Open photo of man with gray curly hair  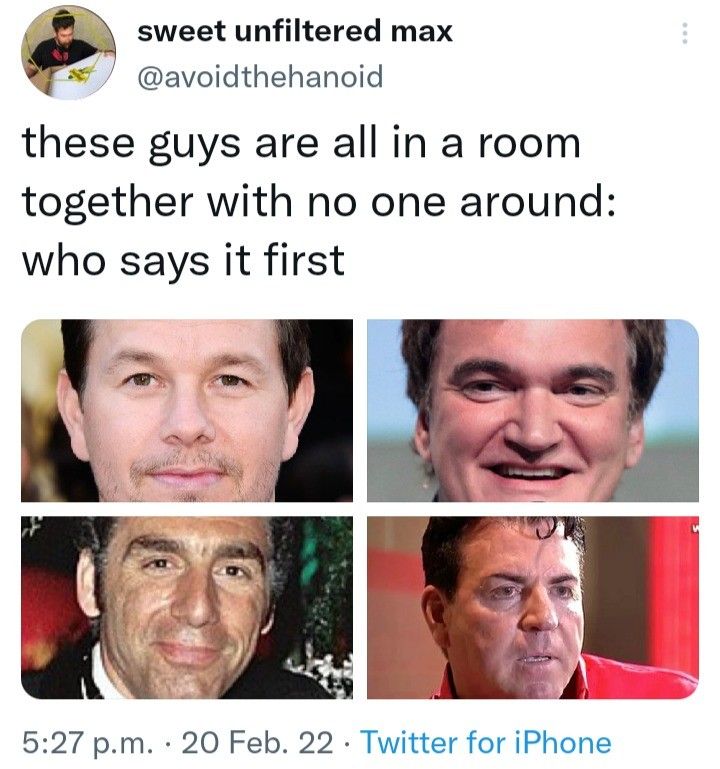point(187,607)
